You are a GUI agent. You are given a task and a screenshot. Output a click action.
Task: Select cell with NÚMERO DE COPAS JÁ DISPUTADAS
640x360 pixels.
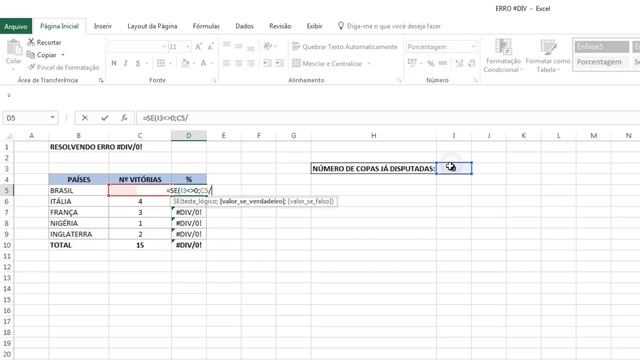point(373,169)
